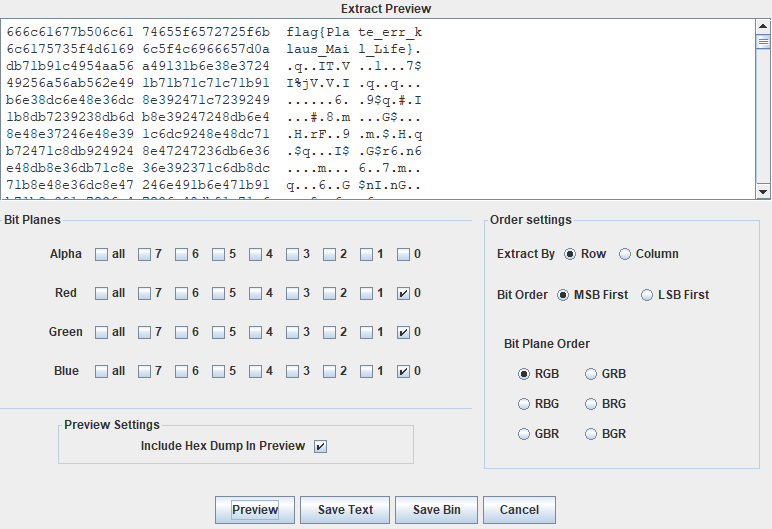
Task: Check Alpha bit plane 4
Action: 255,254
